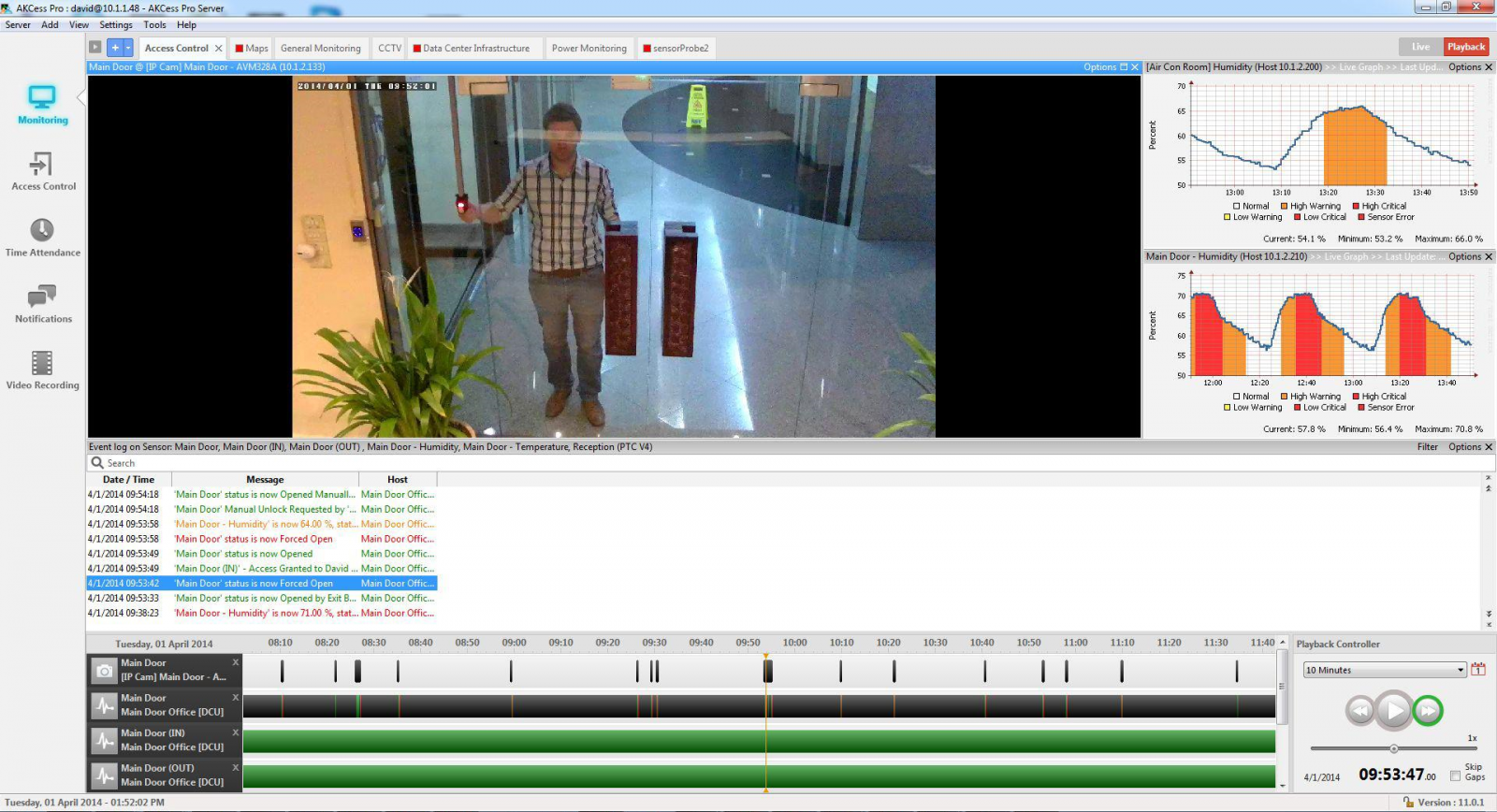Click the calendar date picker icon
The image size is (1497, 812).
[x=1478, y=669]
